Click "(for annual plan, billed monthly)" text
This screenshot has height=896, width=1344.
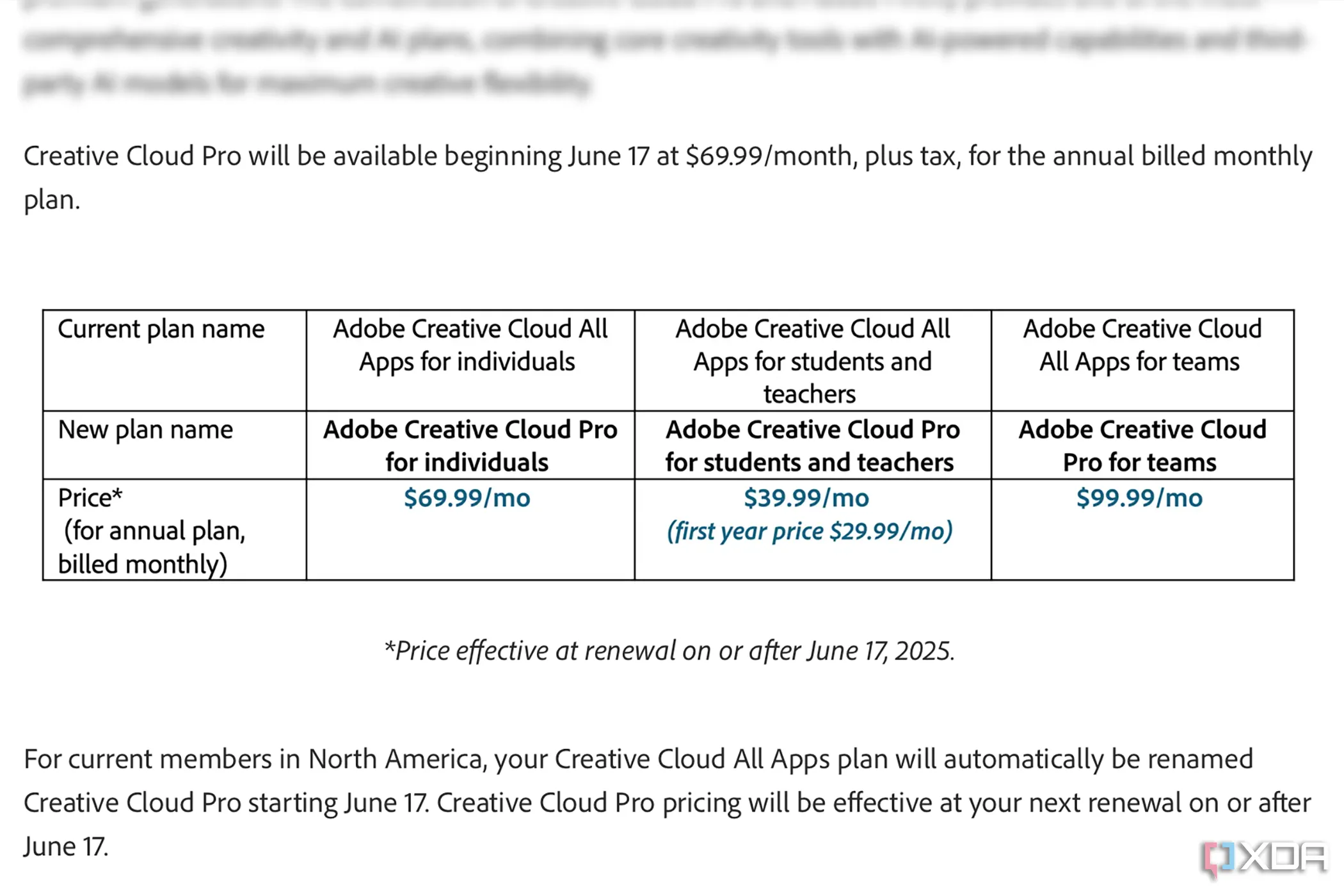[x=152, y=548]
